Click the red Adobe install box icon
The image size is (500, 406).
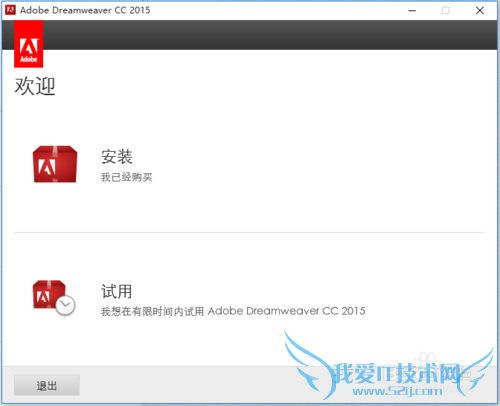click(55, 164)
